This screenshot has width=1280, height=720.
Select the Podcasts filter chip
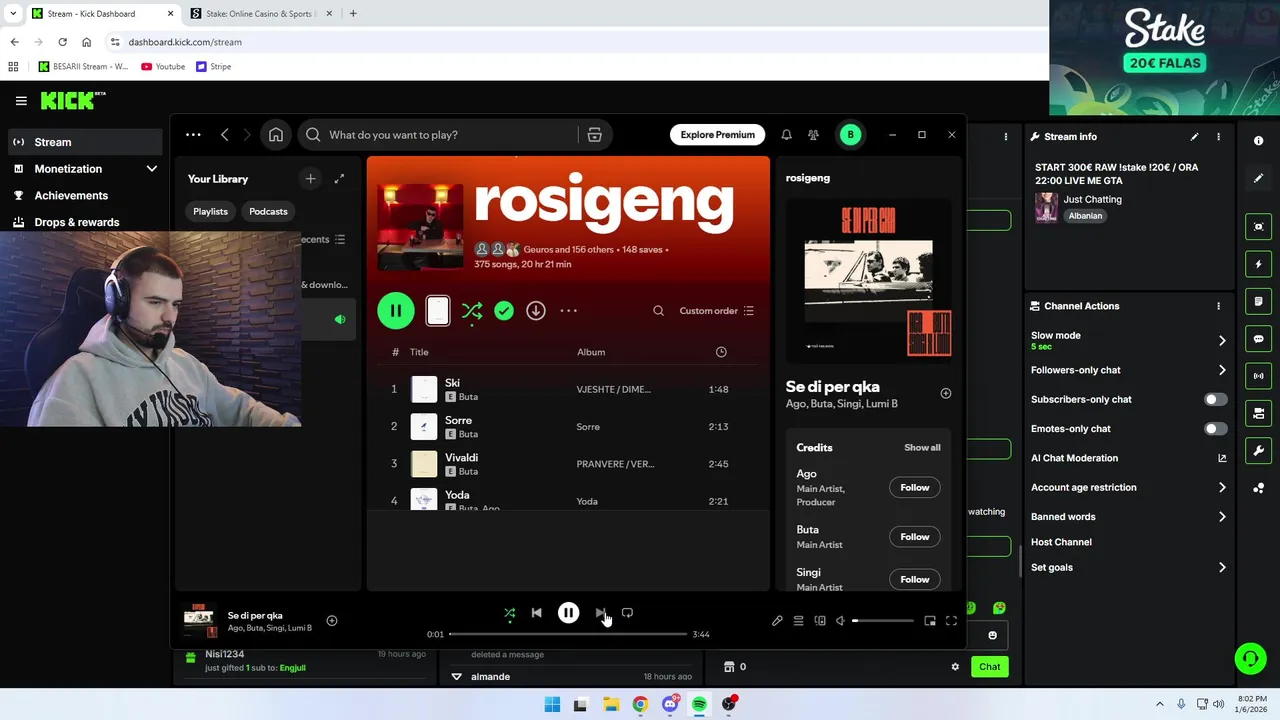click(268, 212)
